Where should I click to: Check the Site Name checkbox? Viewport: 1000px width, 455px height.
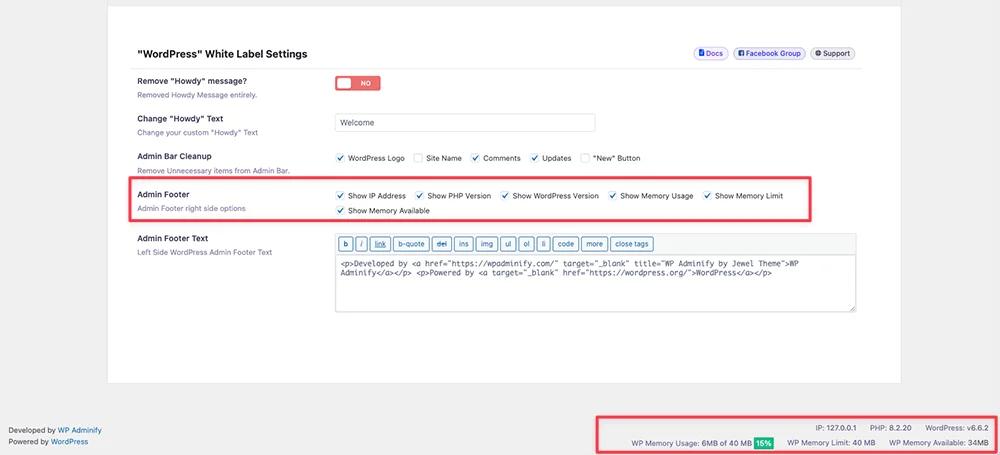pyautogui.click(x=418, y=158)
